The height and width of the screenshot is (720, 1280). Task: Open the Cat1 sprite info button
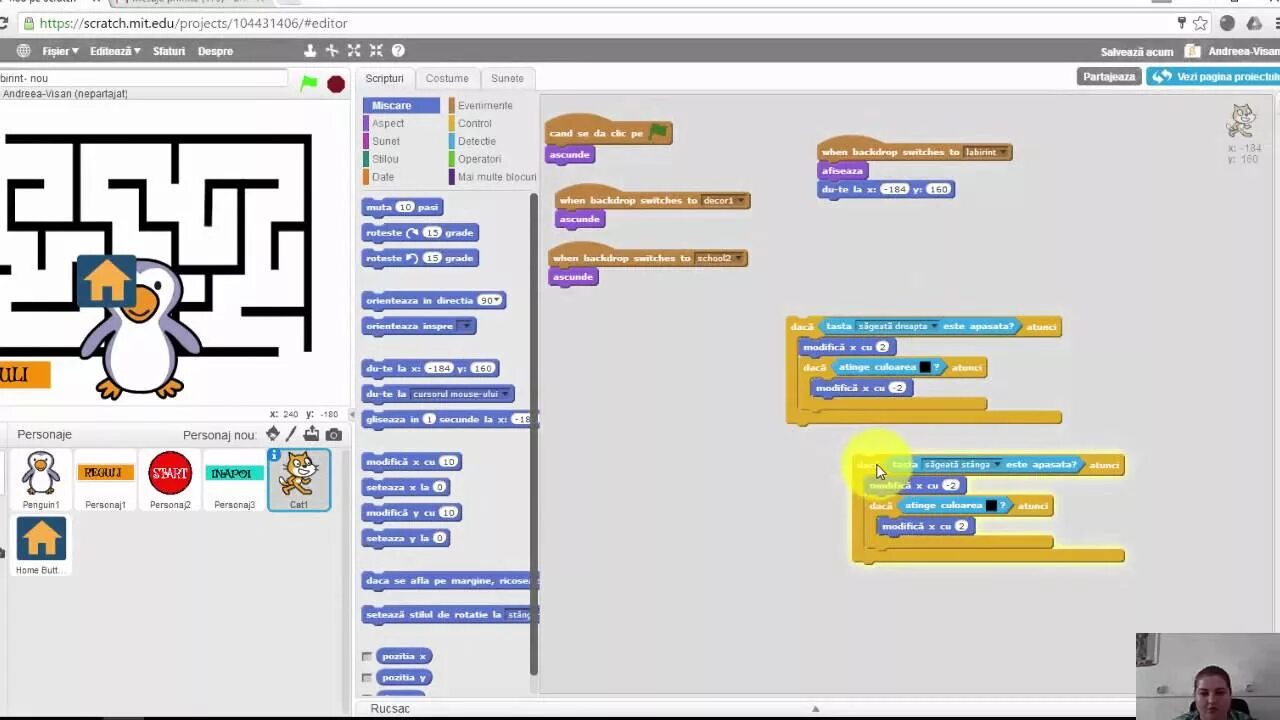[x=274, y=456]
